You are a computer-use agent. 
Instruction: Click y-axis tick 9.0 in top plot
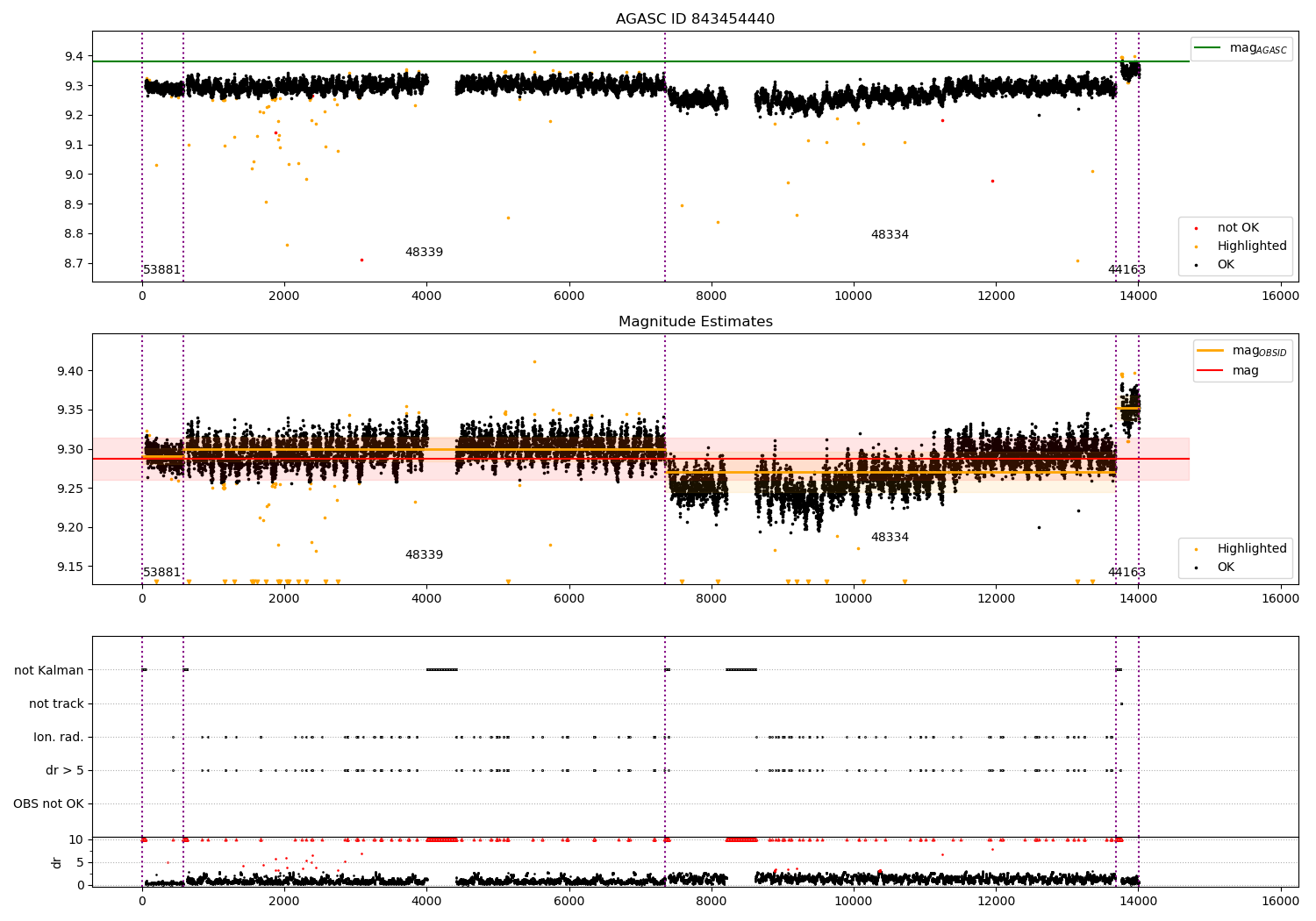pyautogui.click(x=74, y=175)
